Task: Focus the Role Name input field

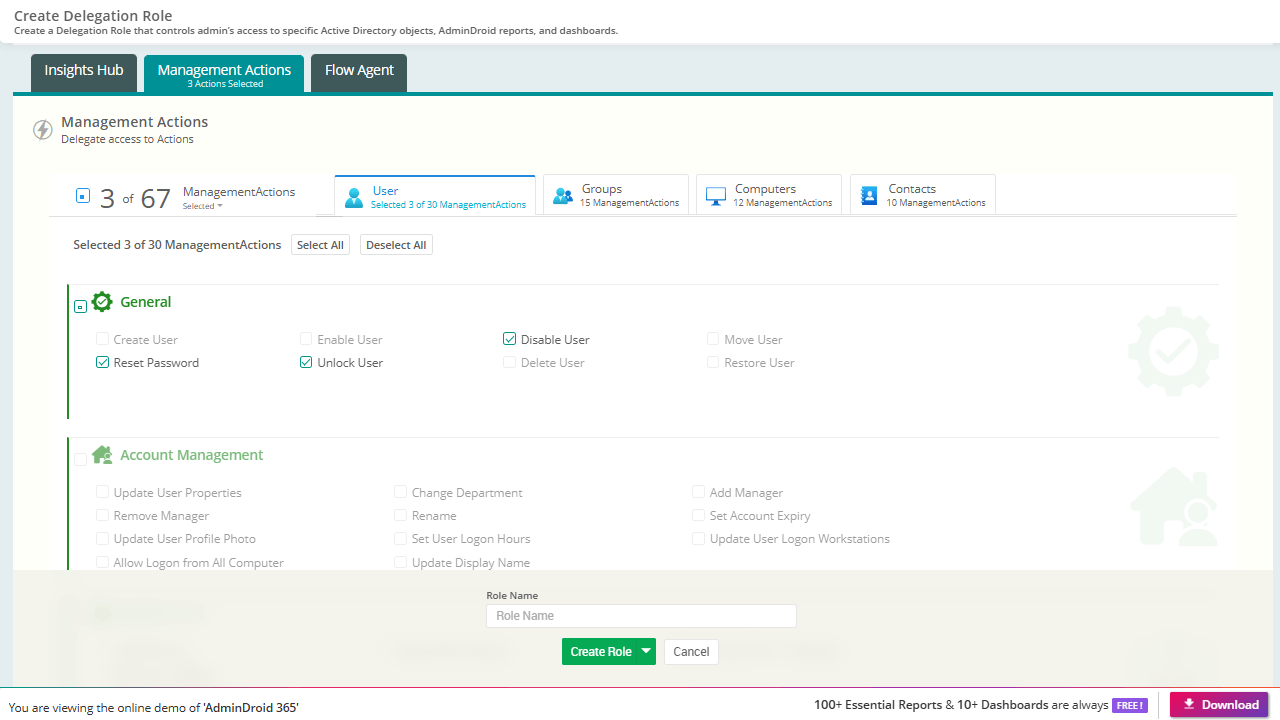Action: tap(641, 616)
